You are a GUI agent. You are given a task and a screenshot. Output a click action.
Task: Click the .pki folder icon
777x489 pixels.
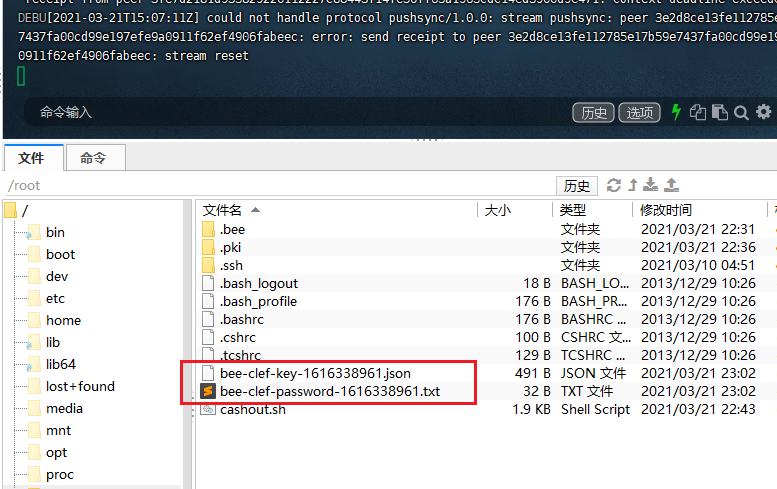tap(208, 247)
